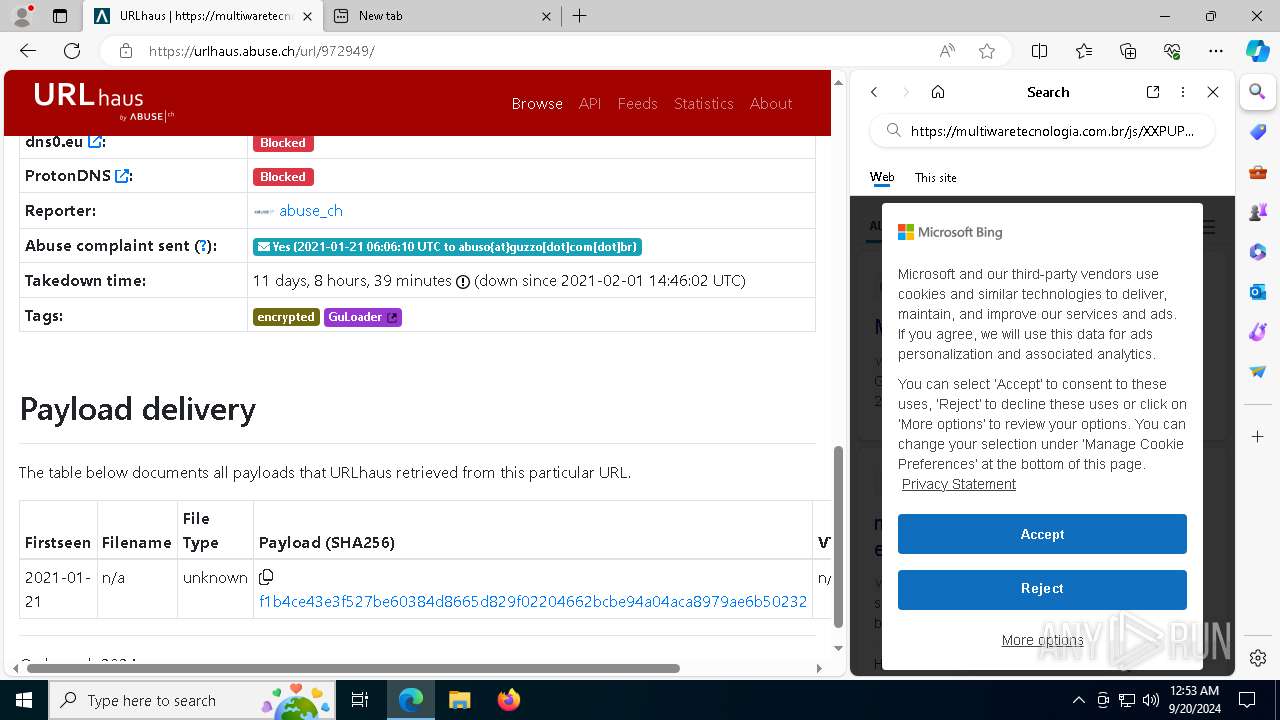Open dns0.eu external link icon
The width and height of the screenshot is (1280, 720).
[95, 142]
